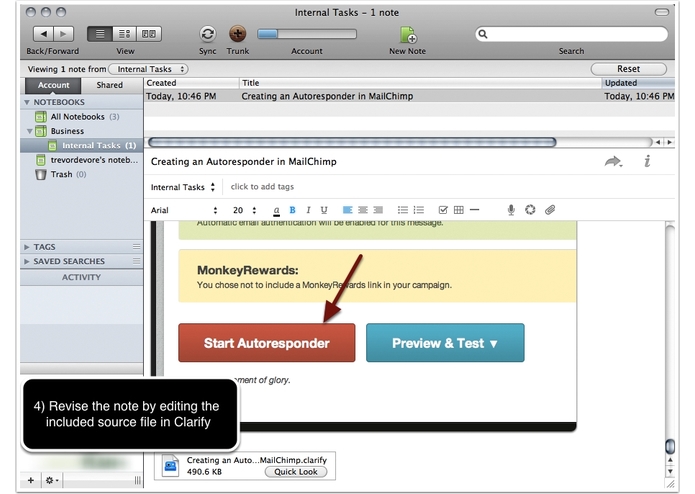Open the Trunk
The width and height of the screenshot is (695, 494).
[238, 34]
